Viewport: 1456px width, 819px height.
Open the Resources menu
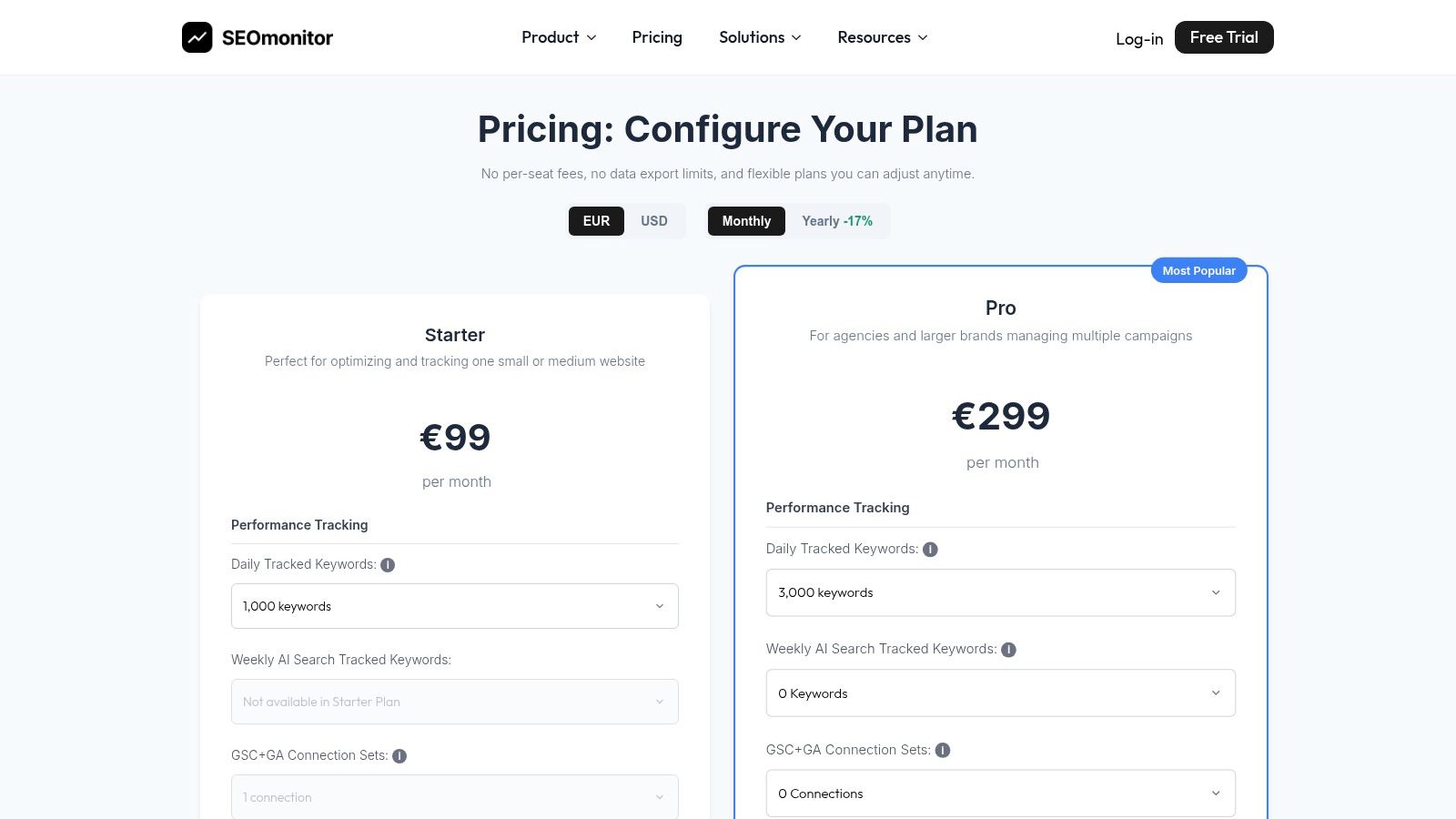coord(883,37)
